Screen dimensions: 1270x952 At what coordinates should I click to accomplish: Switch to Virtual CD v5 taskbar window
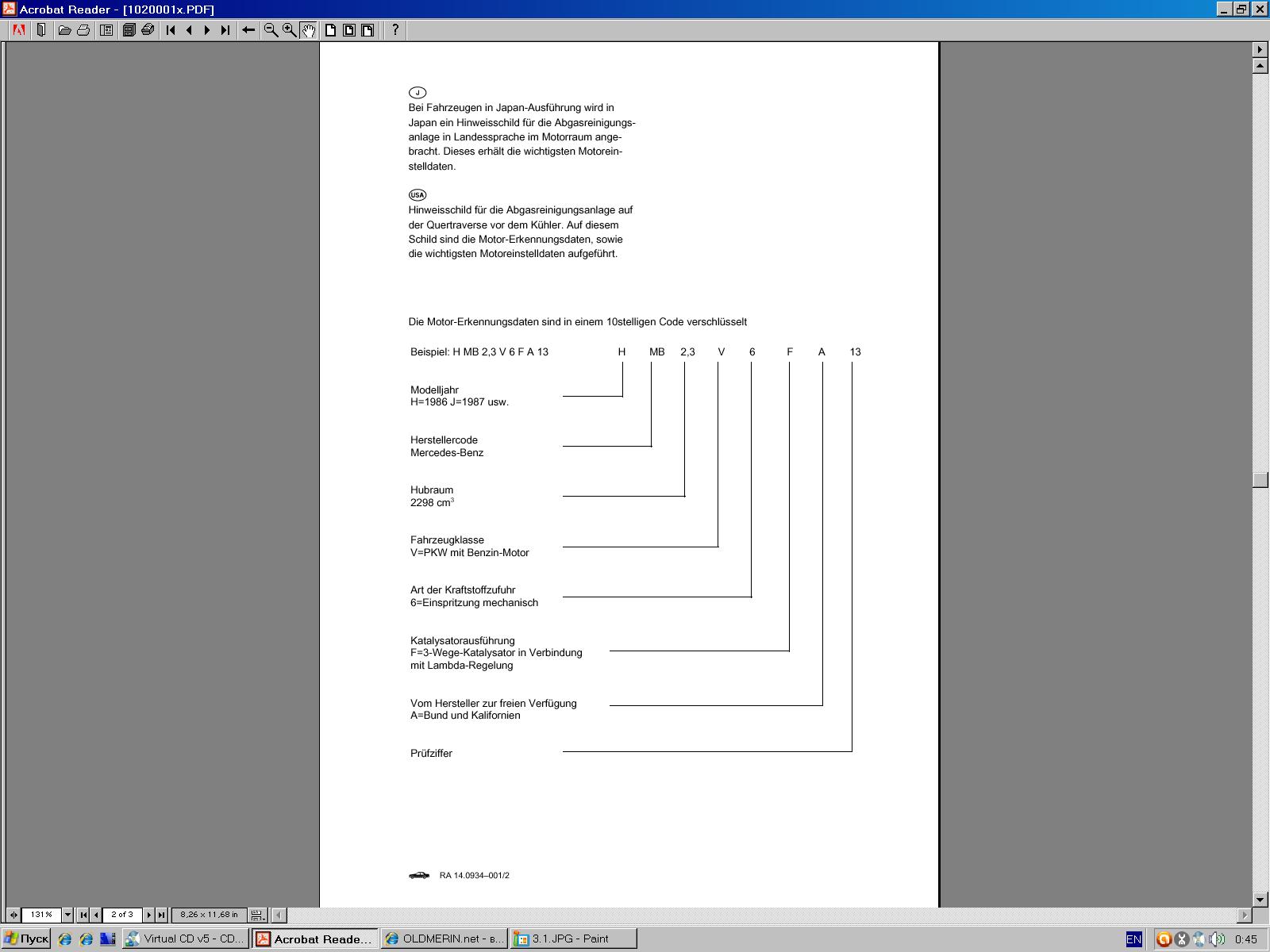tap(186, 939)
